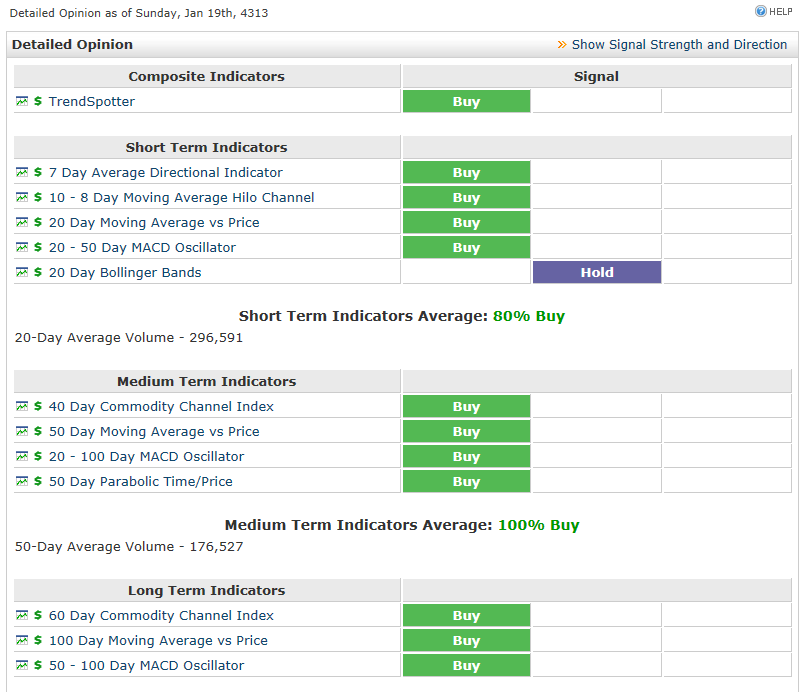Click chart icon beside 50 Day Parabolic Time/Price

[22, 481]
